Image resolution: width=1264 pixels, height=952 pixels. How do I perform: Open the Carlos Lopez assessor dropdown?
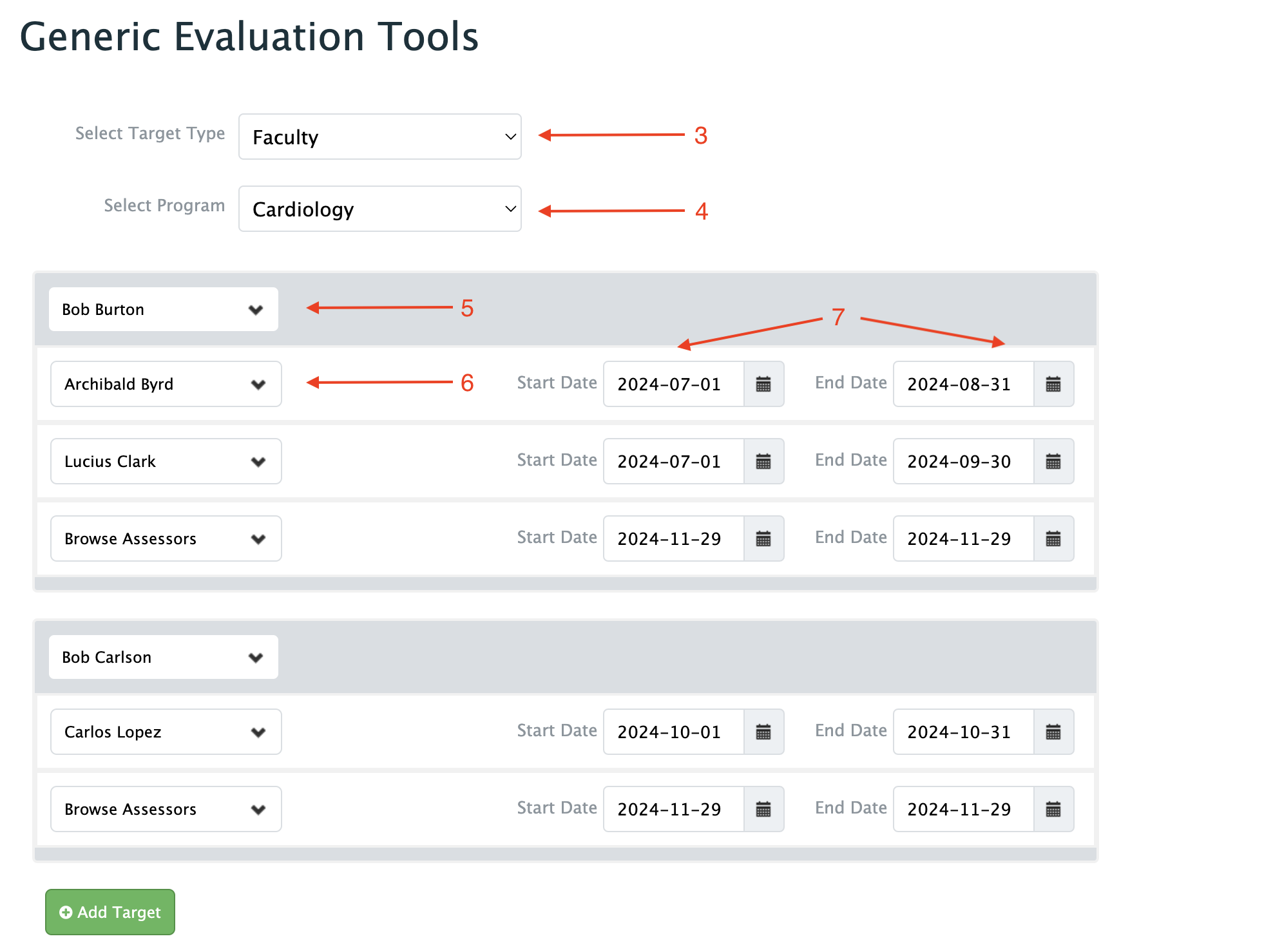[166, 732]
